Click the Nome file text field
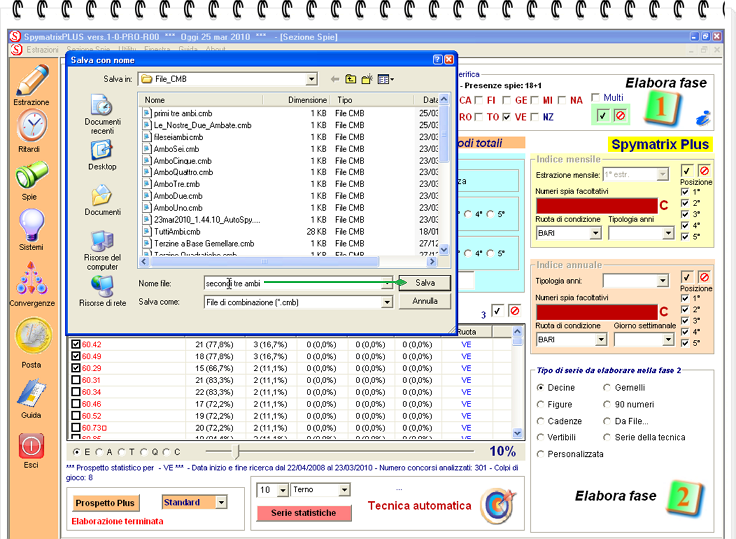 (294, 284)
